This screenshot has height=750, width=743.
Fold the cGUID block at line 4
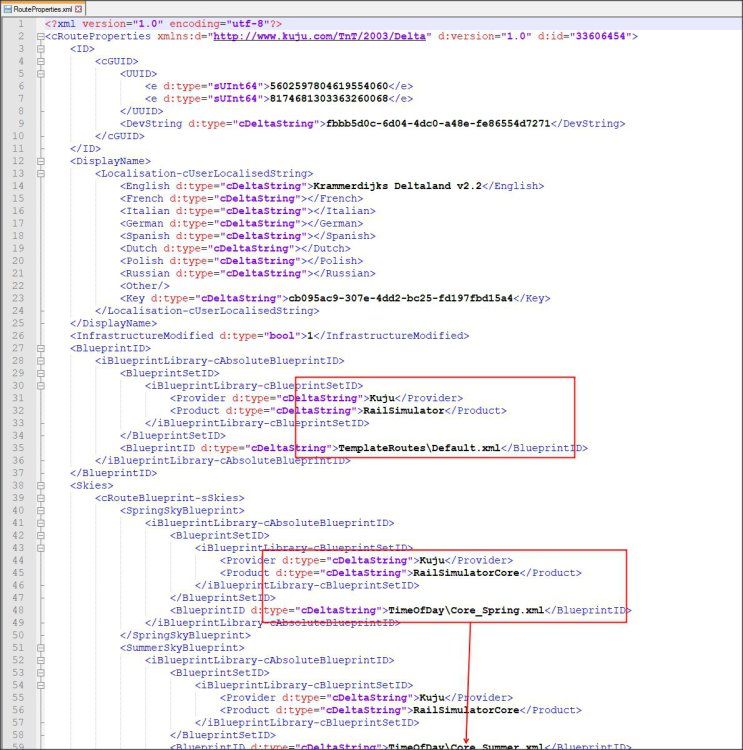39,61
